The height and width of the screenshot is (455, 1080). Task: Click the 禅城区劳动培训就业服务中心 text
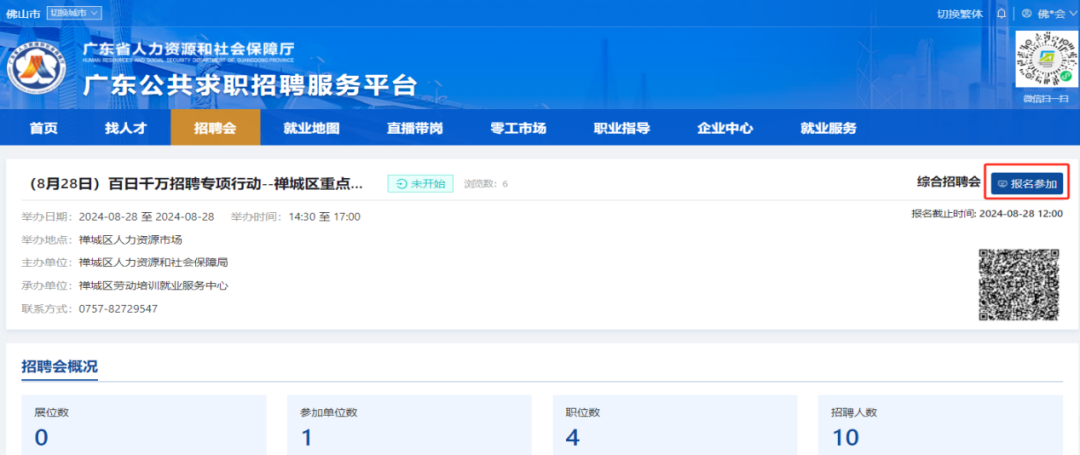point(153,285)
